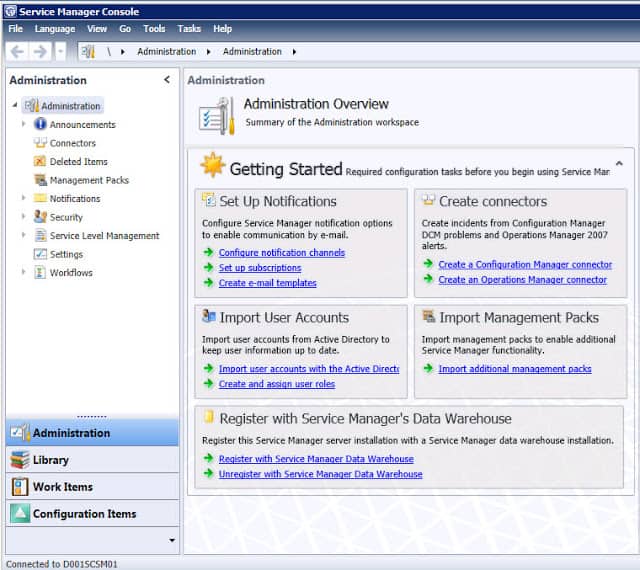Switch to the Library workspace
This screenshot has height=570, width=640.
[93, 460]
